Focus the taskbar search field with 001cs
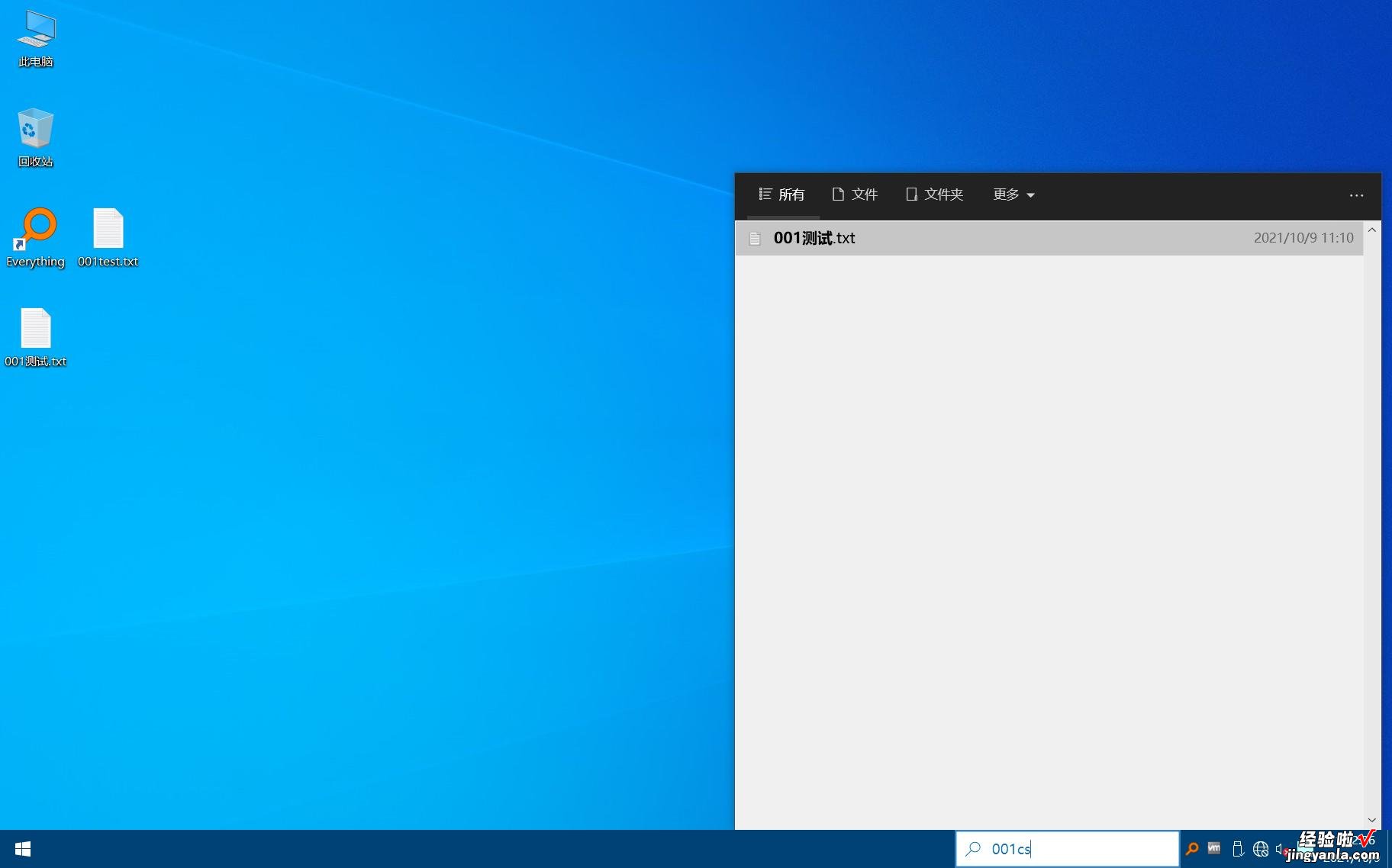Image resolution: width=1392 pixels, height=868 pixels. click(1067, 849)
